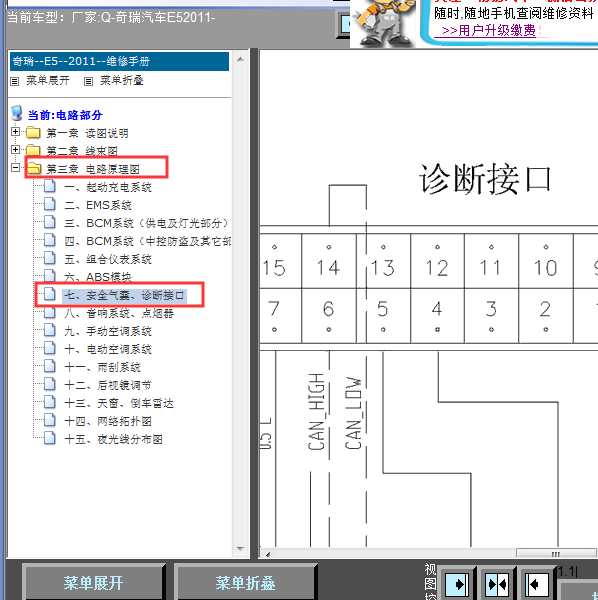Click diagram horizontal scrollbar left arrow

point(268,554)
